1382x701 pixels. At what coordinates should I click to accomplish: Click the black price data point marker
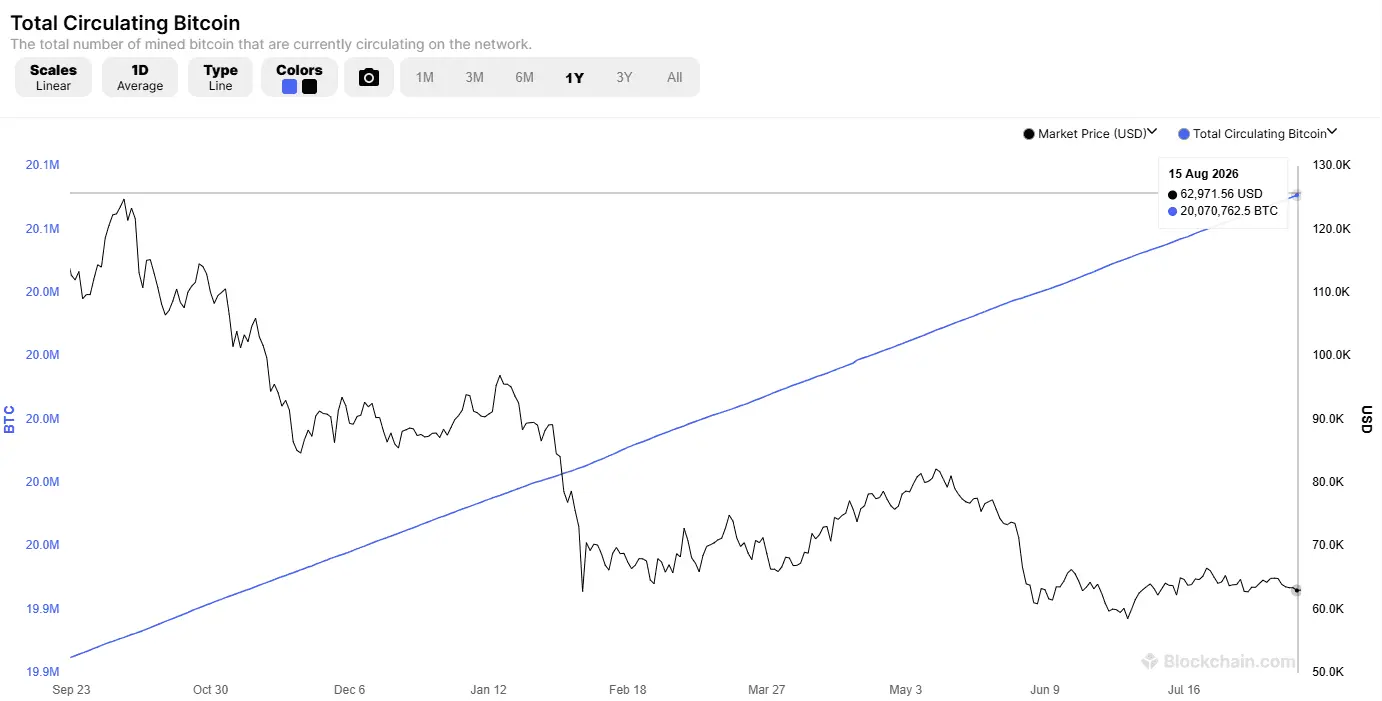pos(1298,590)
